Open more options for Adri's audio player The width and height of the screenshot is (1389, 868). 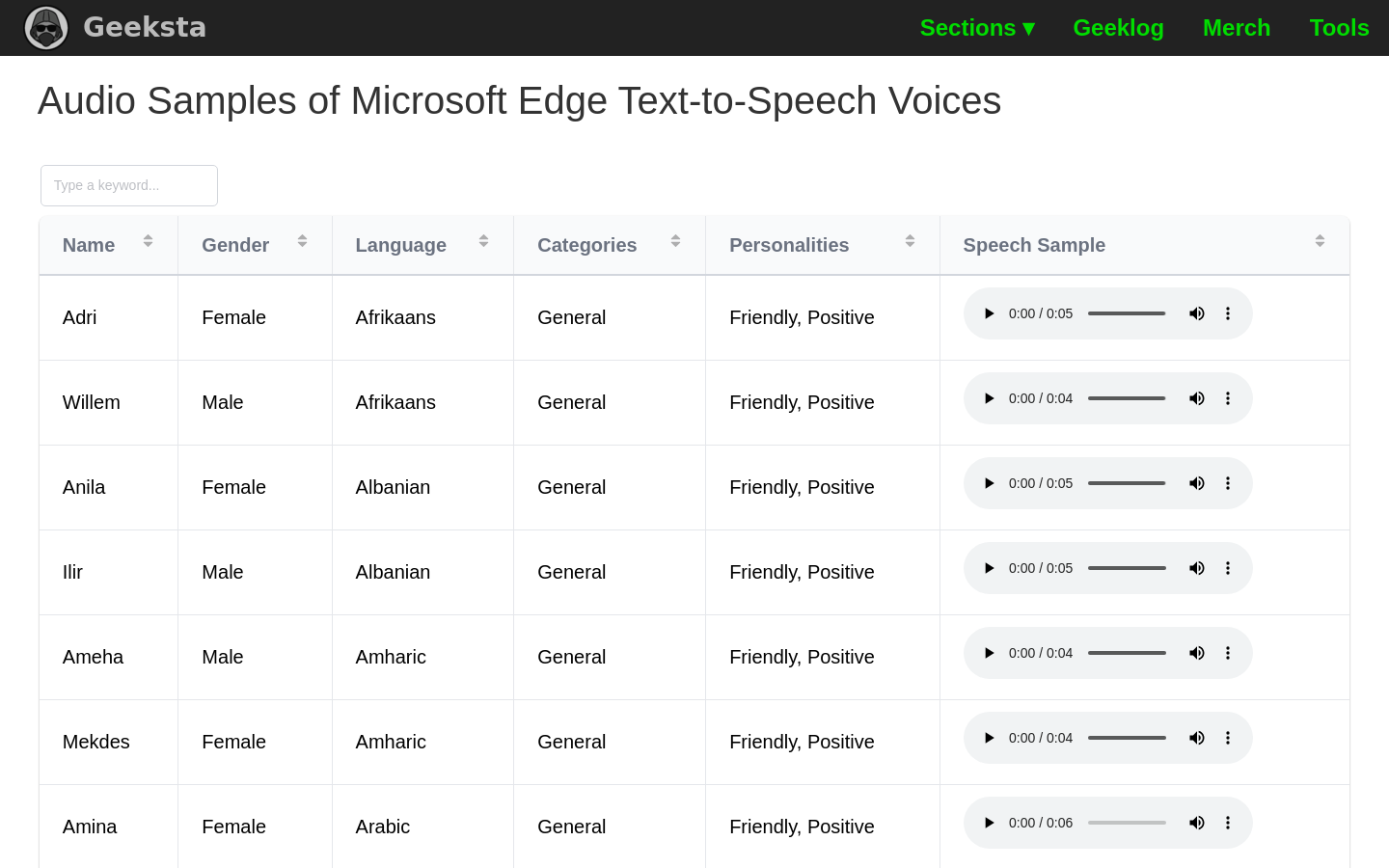(1228, 313)
